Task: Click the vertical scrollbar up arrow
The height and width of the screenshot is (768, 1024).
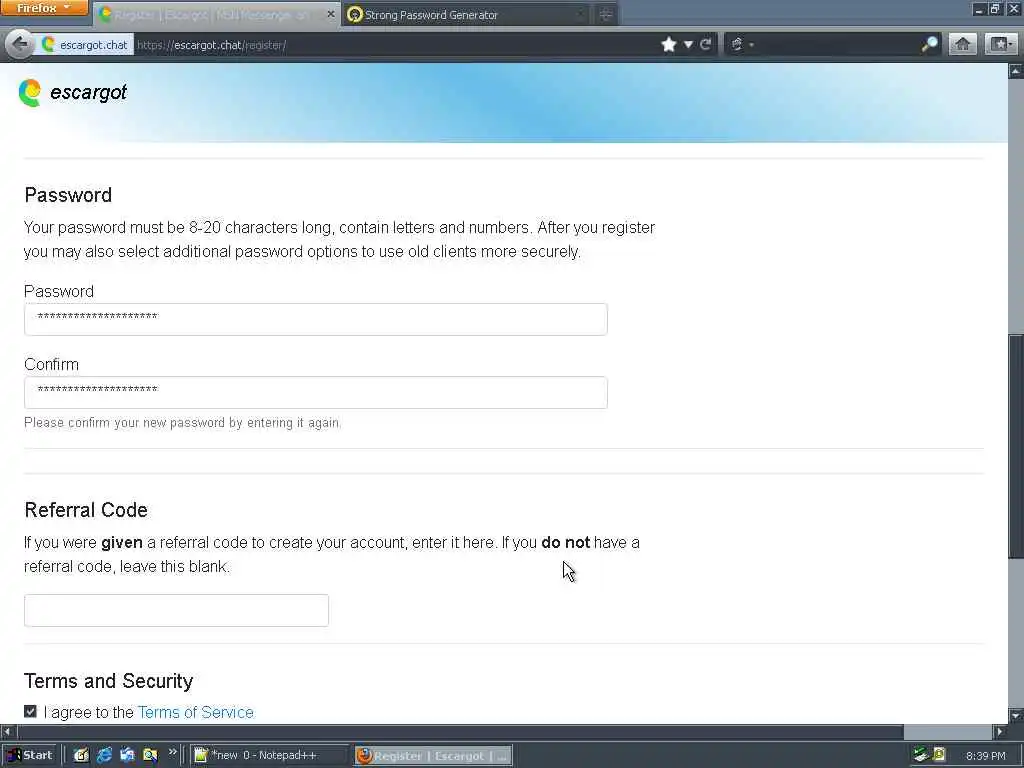Action: [x=1016, y=70]
